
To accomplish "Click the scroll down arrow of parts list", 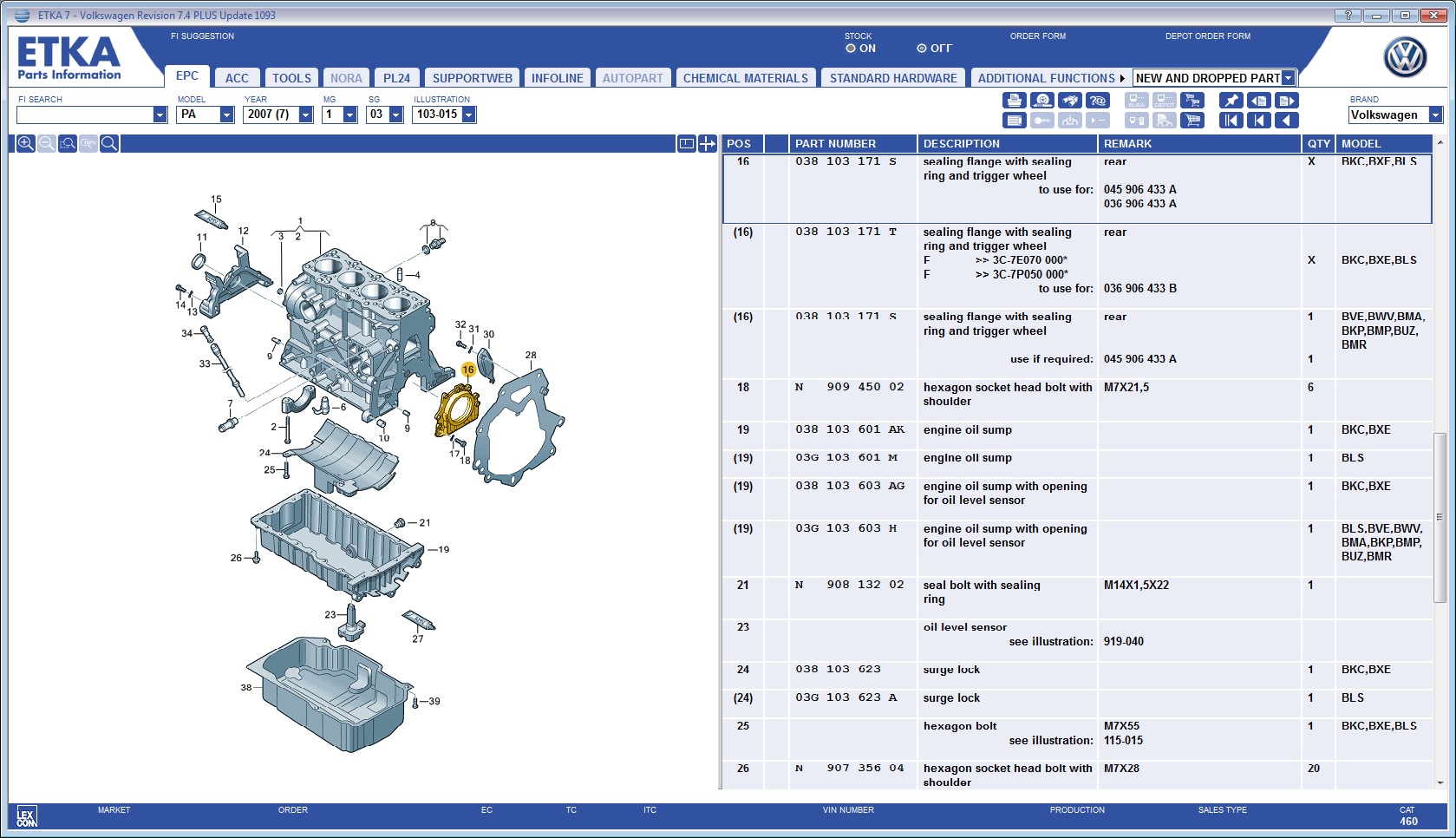I will [x=1440, y=782].
